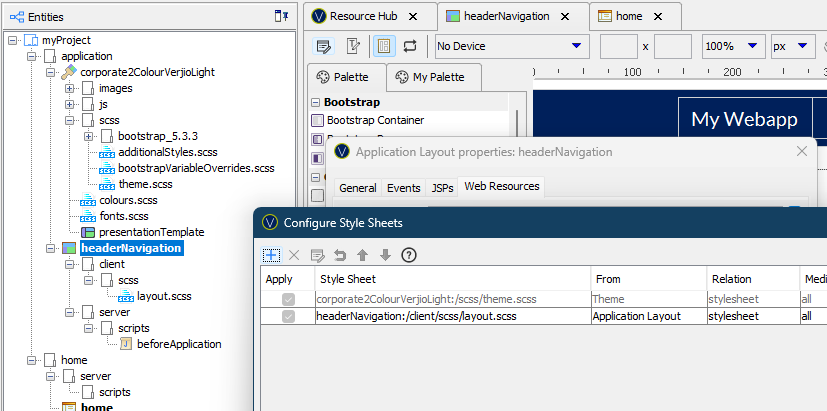
Task: Click the device width input field
Action: (618, 46)
